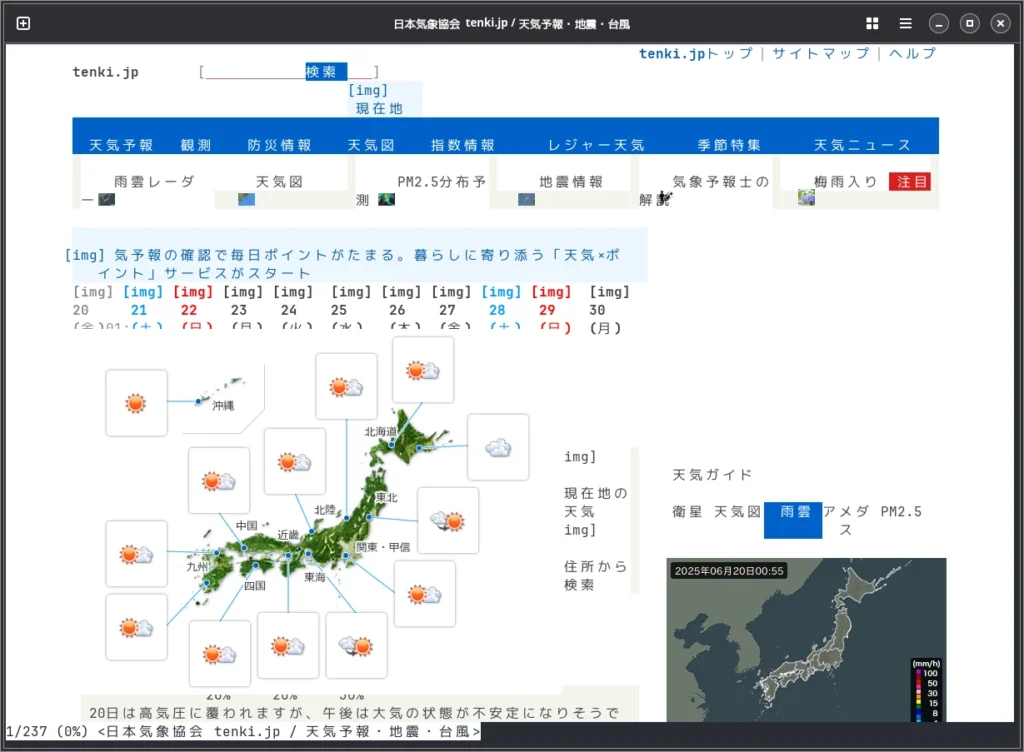The image size is (1024, 752).
Task: Click the small image beside 気象予報士の解説
Action: [664, 198]
